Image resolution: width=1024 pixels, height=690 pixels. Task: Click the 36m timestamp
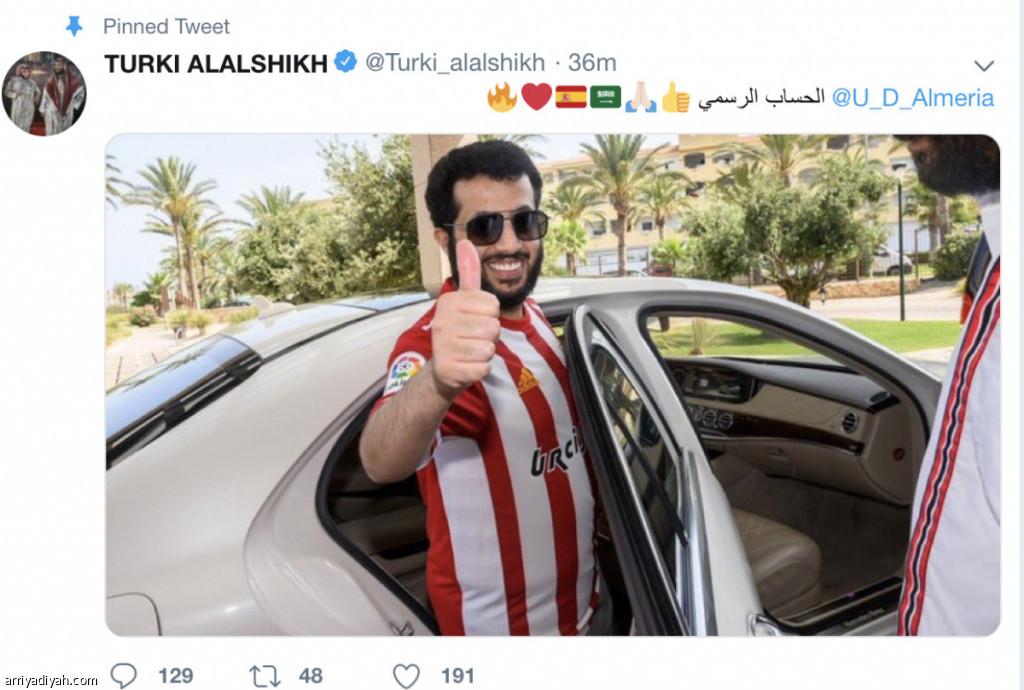tap(592, 63)
